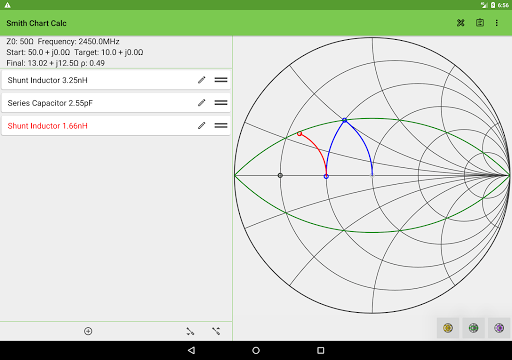Edit the Series Capacitor 2.55pF component
The width and height of the screenshot is (512, 360).
click(201, 103)
